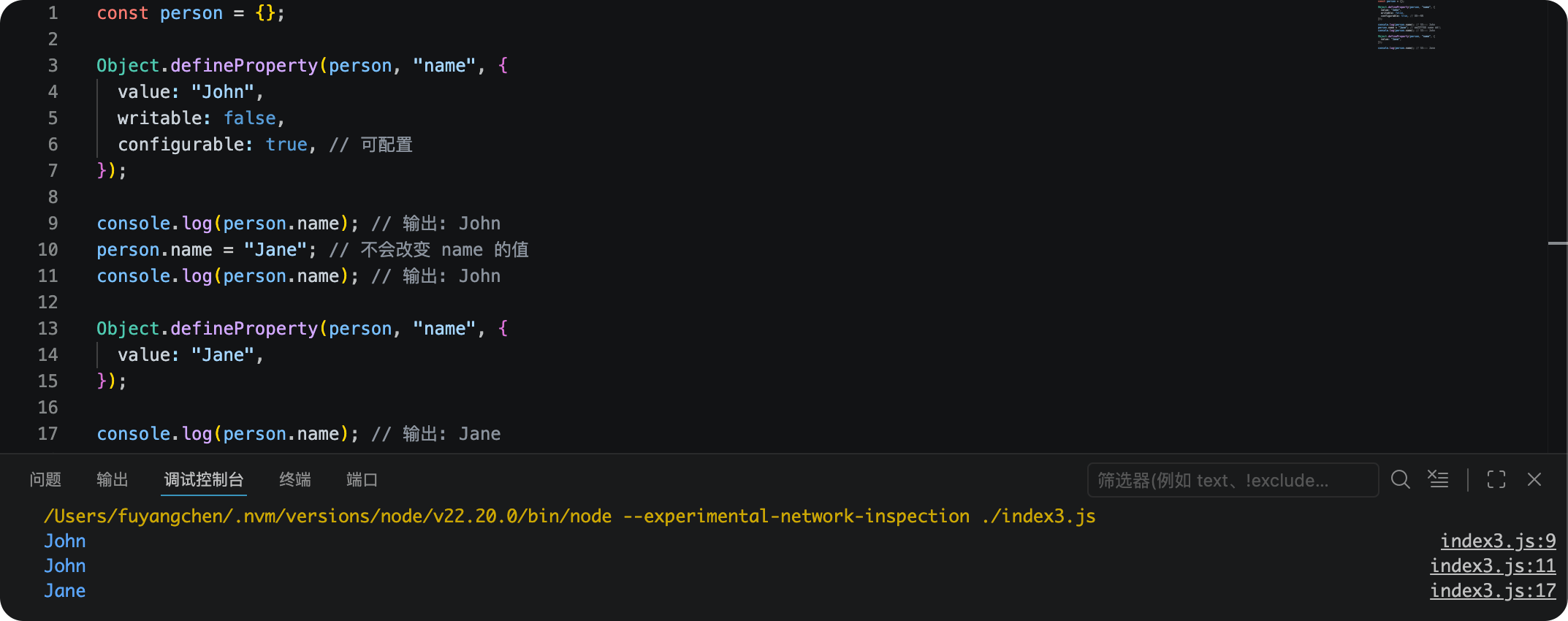Place cursor on writable: false line
The image size is (1568, 621).
point(201,118)
